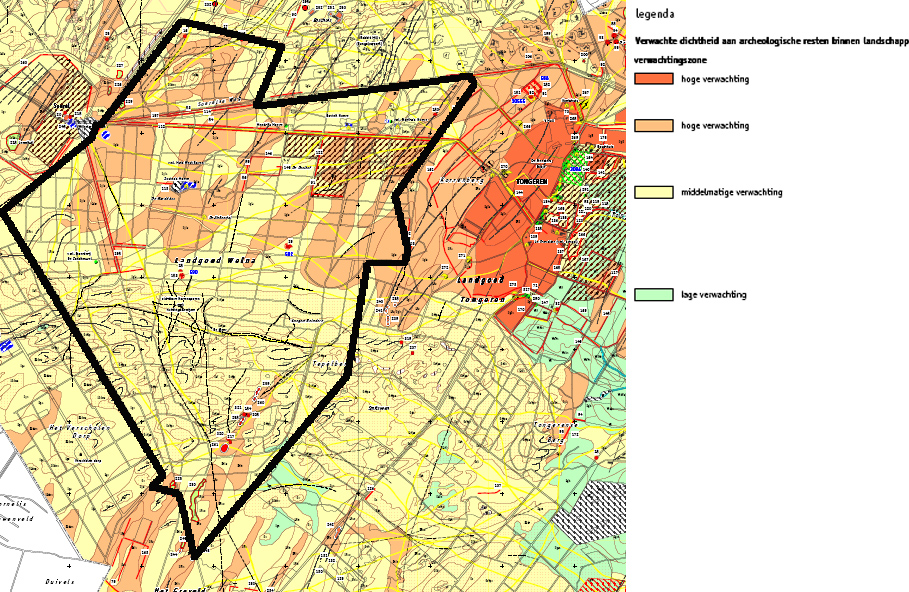Viewport: 909px width, 592px height.
Task: Click the 'lage verwachting' legend label
Action: tap(713, 295)
